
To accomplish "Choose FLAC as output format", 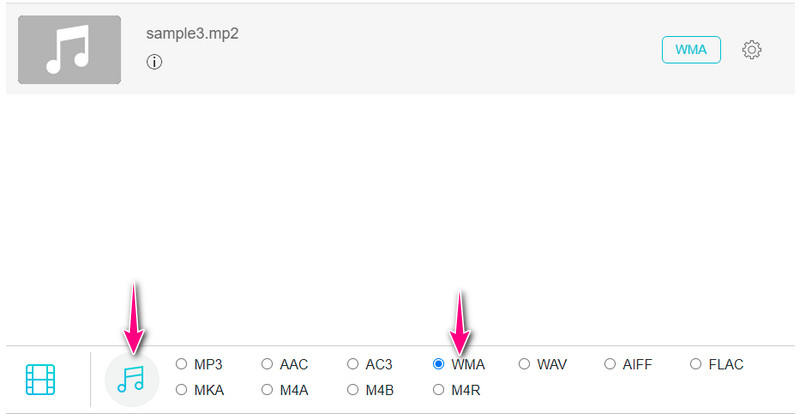I will click(x=697, y=364).
